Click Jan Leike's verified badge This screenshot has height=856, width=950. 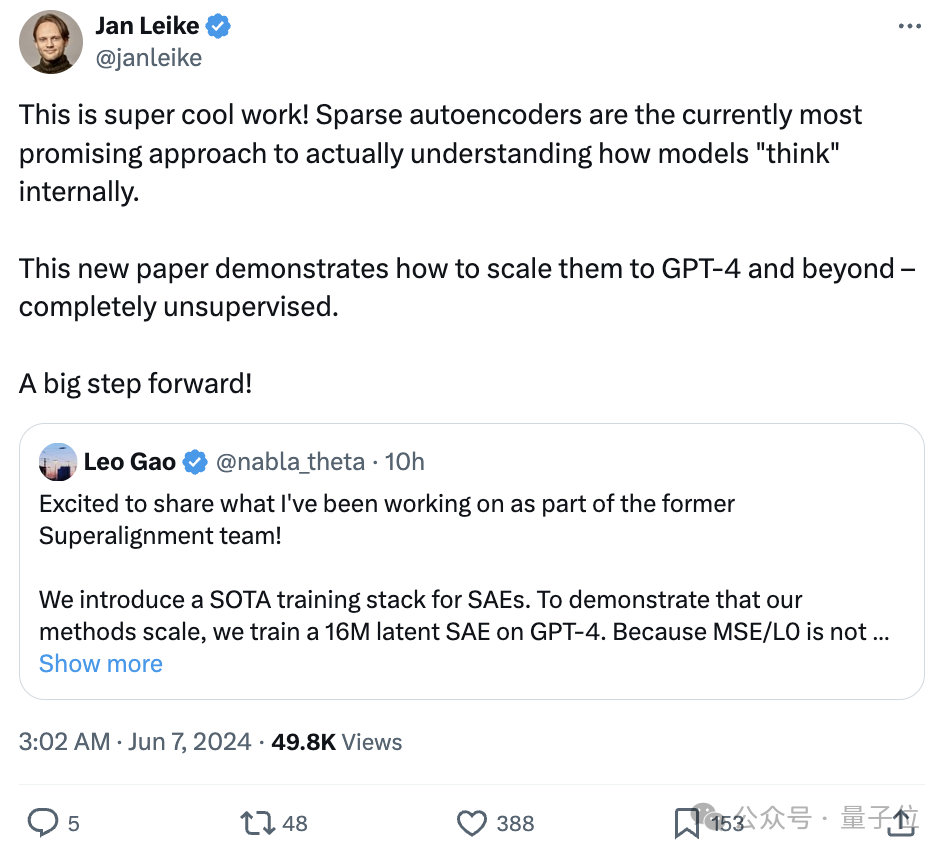pyautogui.click(x=218, y=27)
